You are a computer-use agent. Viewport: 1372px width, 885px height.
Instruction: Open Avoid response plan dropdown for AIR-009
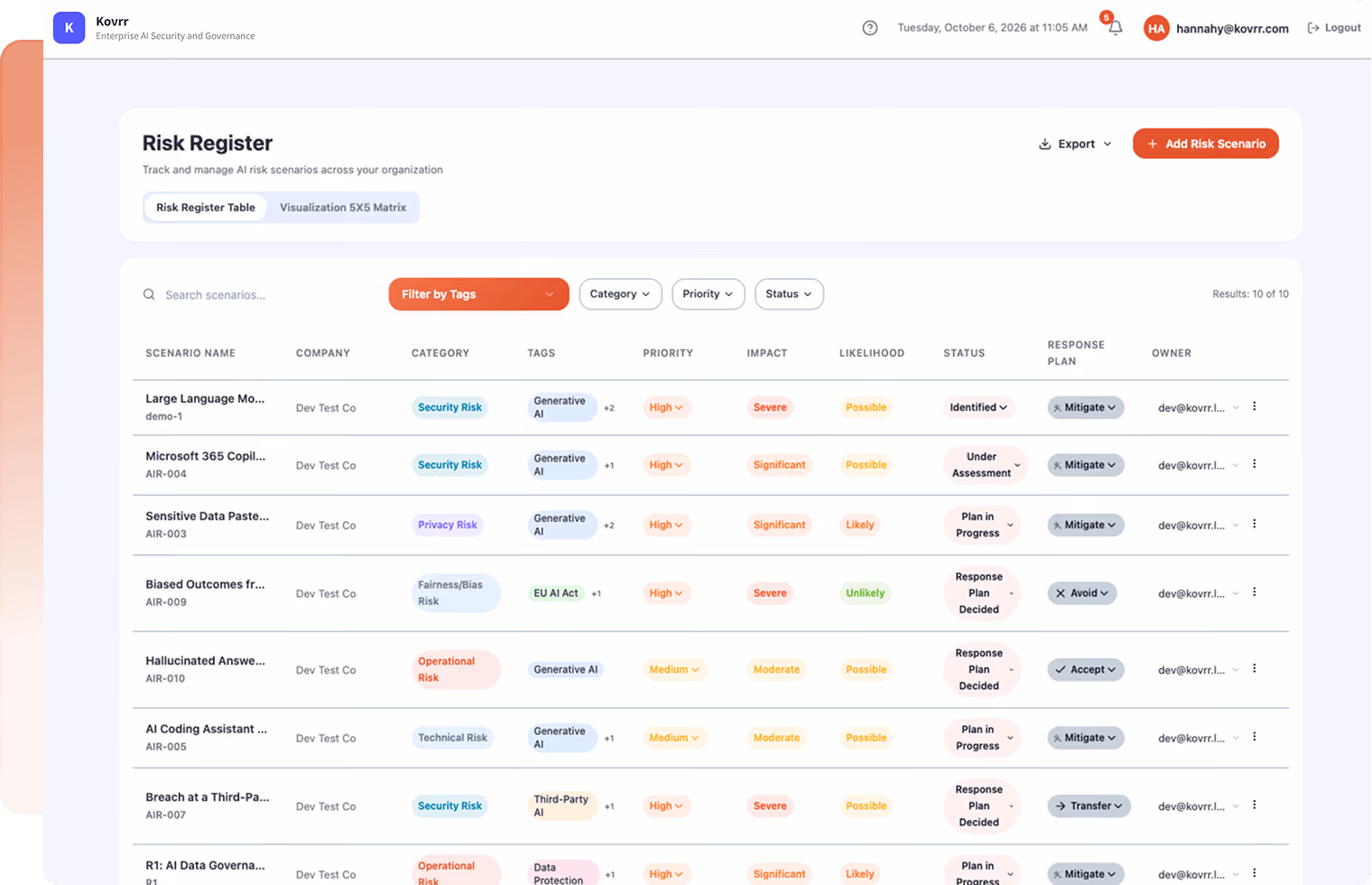(1082, 593)
